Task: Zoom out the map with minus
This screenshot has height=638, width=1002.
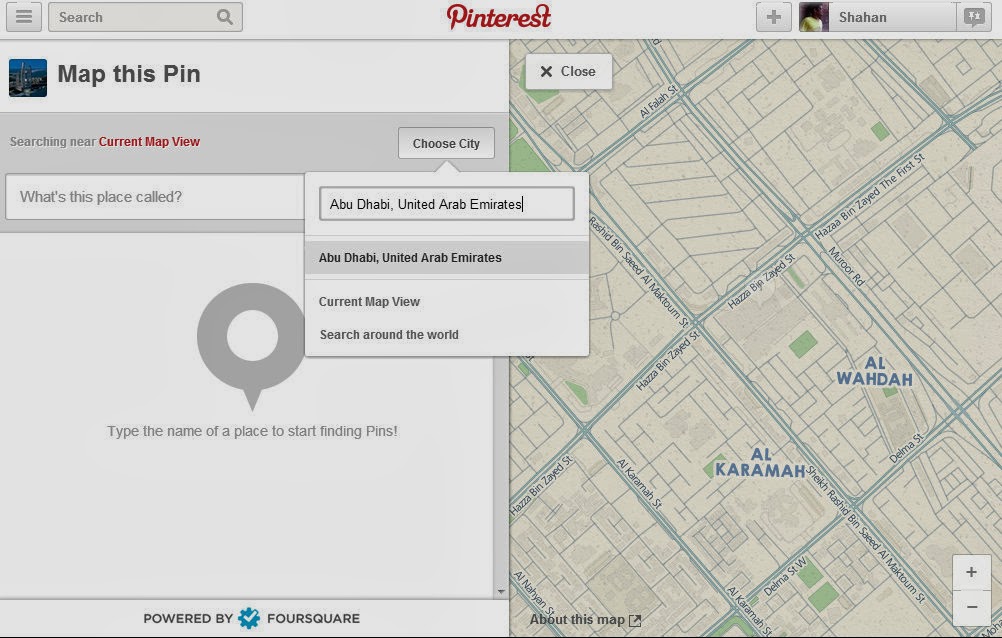Action: tap(972, 607)
